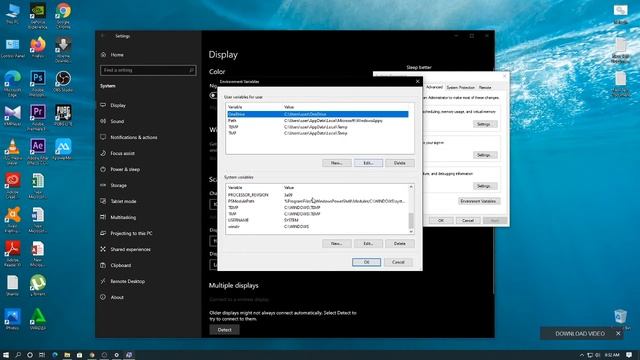Open the Avast antivirus desktop icon

point(13,220)
